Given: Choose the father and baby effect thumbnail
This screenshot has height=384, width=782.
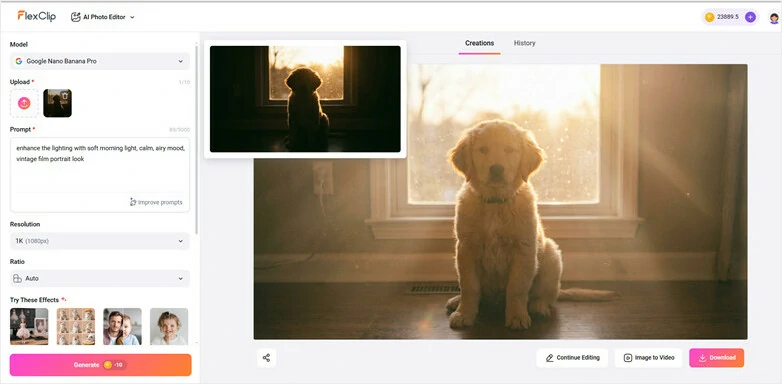Looking at the screenshot, I should coord(122,326).
